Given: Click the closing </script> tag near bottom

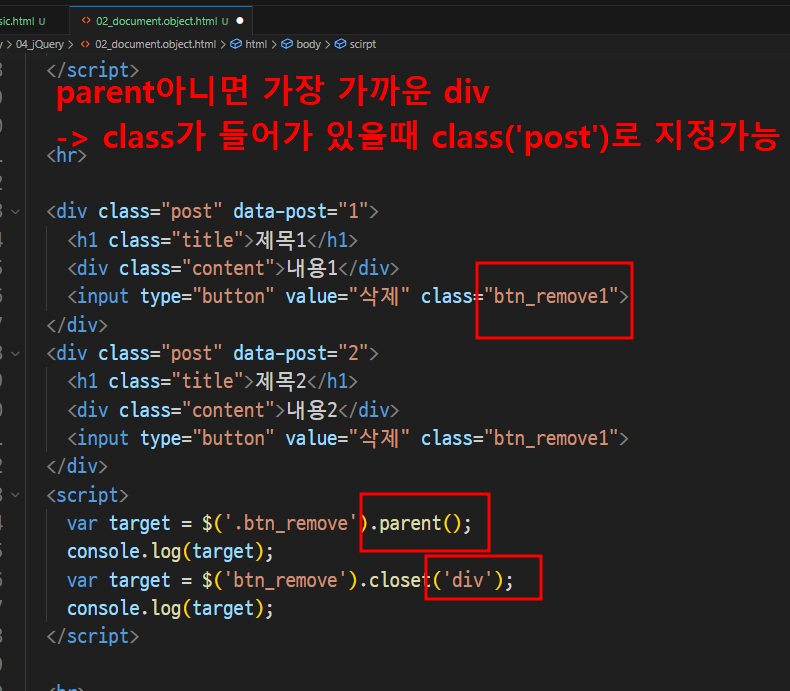Looking at the screenshot, I should pyautogui.click(x=92, y=637).
